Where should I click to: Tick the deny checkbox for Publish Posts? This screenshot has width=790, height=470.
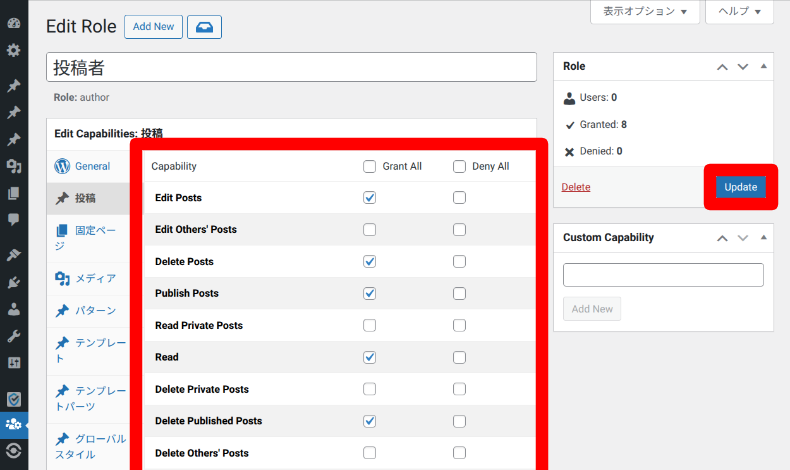pyautogui.click(x=459, y=294)
